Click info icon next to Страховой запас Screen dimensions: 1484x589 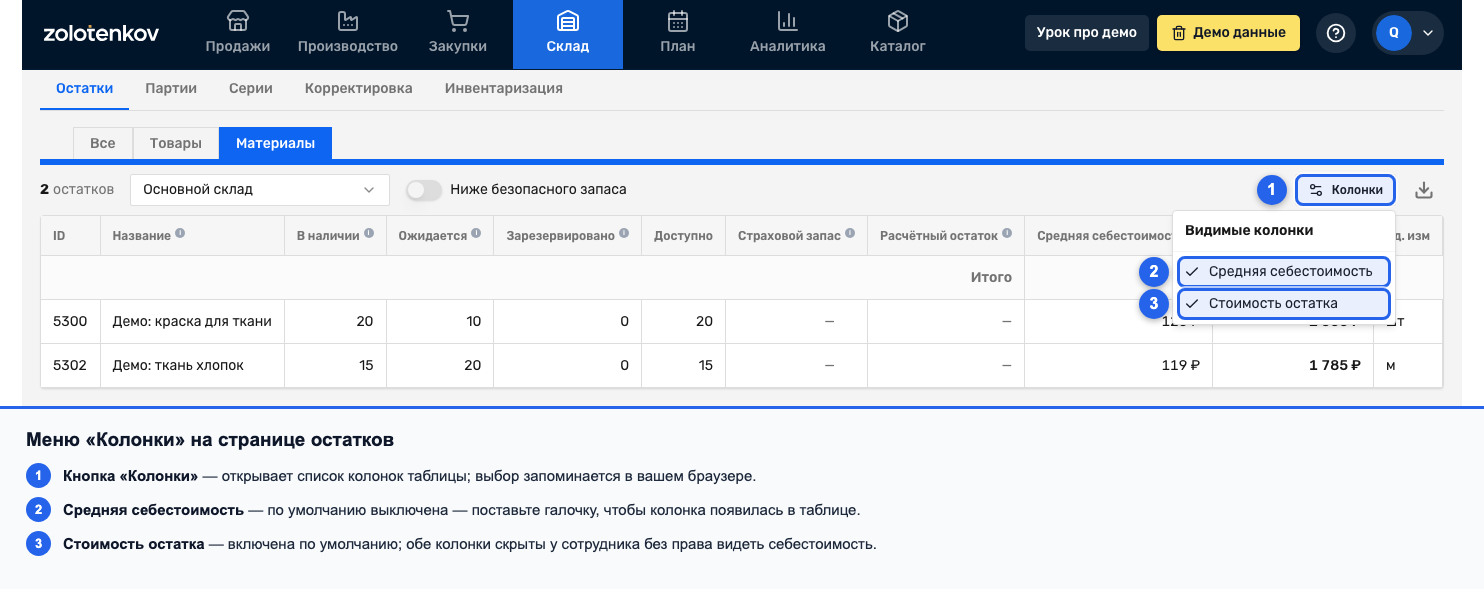(850, 234)
